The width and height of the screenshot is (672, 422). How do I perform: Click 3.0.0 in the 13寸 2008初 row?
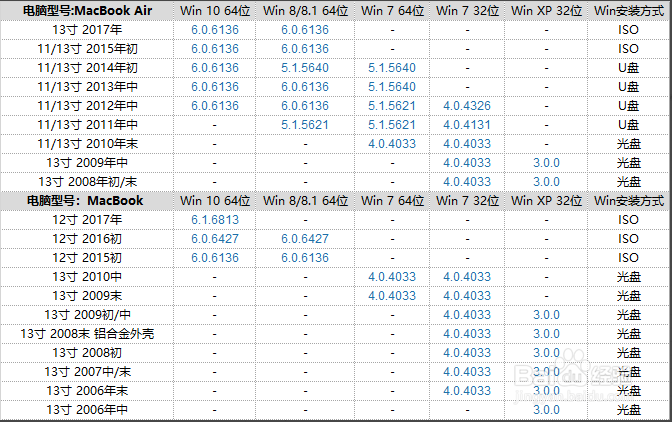pyautogui.click(x=546, y=353)
